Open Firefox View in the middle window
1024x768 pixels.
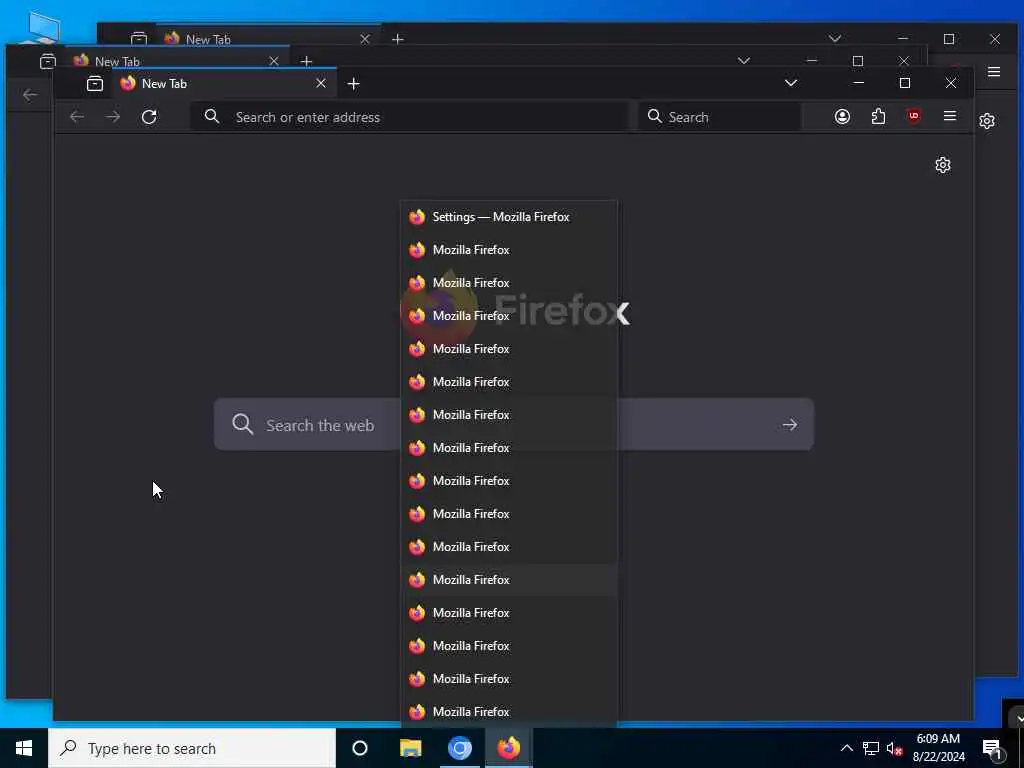(48, 61)
